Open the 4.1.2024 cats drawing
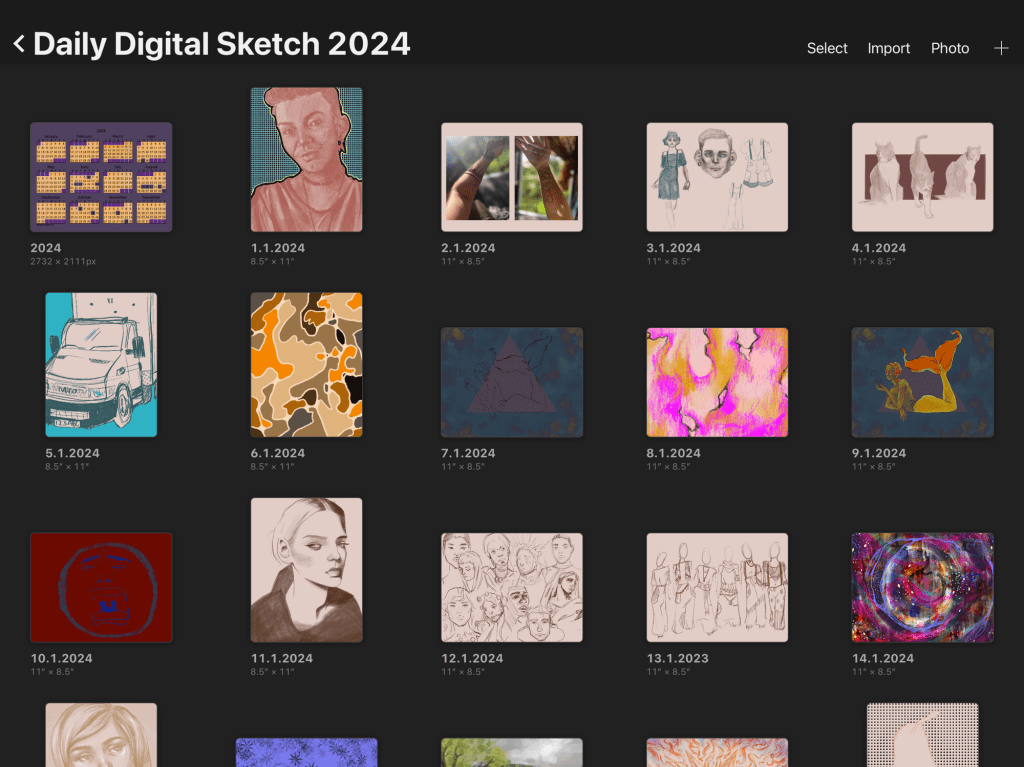 tap(922, 177)
